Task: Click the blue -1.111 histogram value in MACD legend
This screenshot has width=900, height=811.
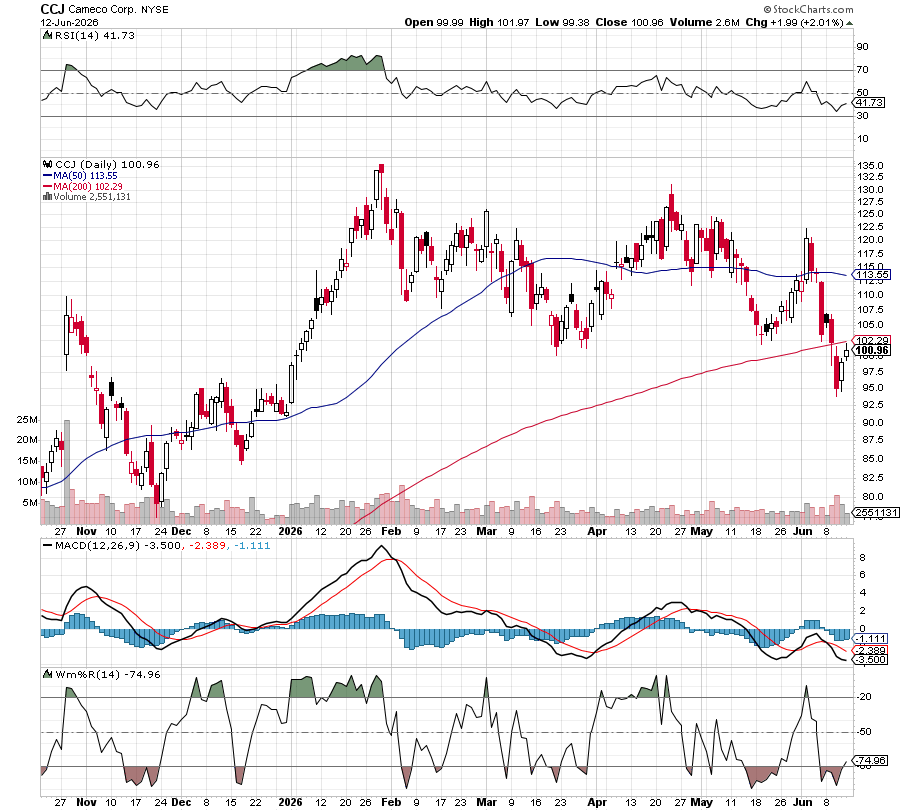Action: [x=252, y=546]
